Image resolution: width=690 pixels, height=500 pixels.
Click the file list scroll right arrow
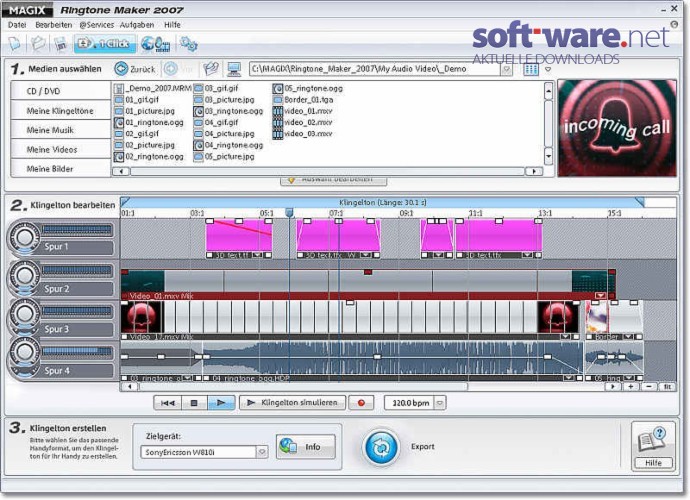tap(534, 171)
